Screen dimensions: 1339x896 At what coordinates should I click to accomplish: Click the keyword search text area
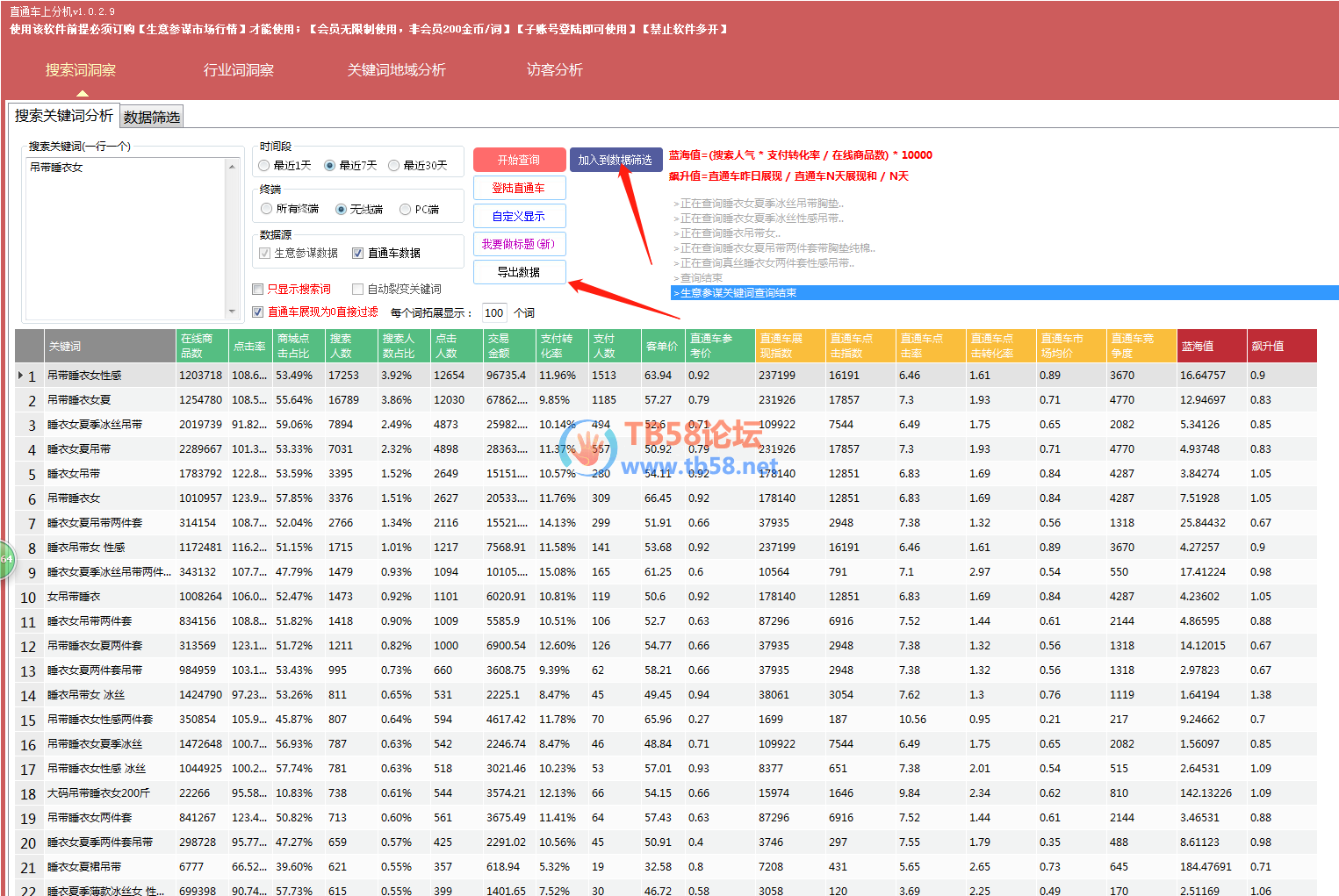click(126, 239)
